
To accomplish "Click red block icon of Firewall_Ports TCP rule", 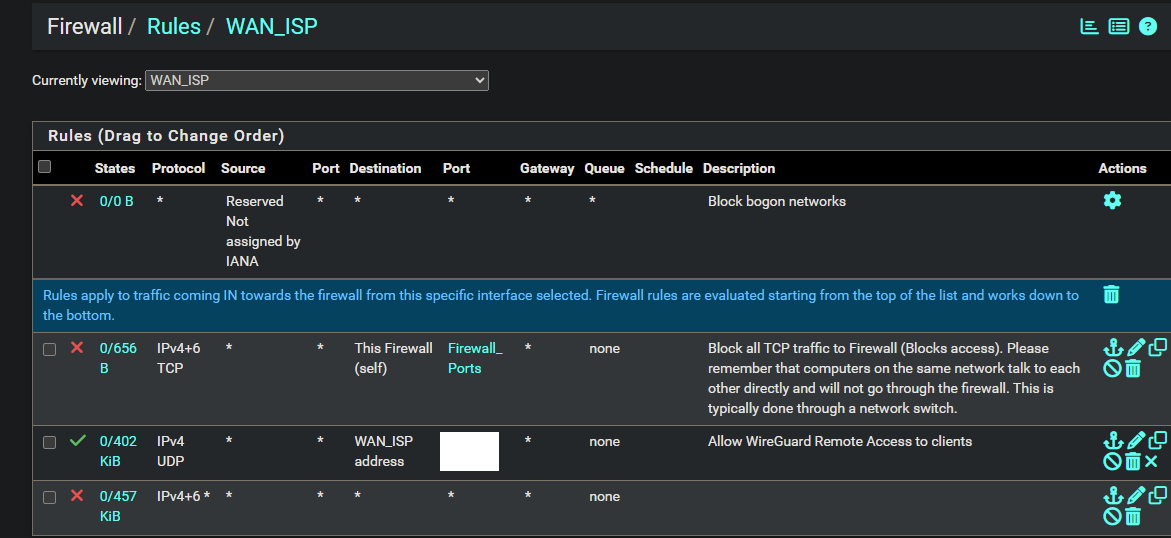I will pyautogui.click(x=76, y=347).
